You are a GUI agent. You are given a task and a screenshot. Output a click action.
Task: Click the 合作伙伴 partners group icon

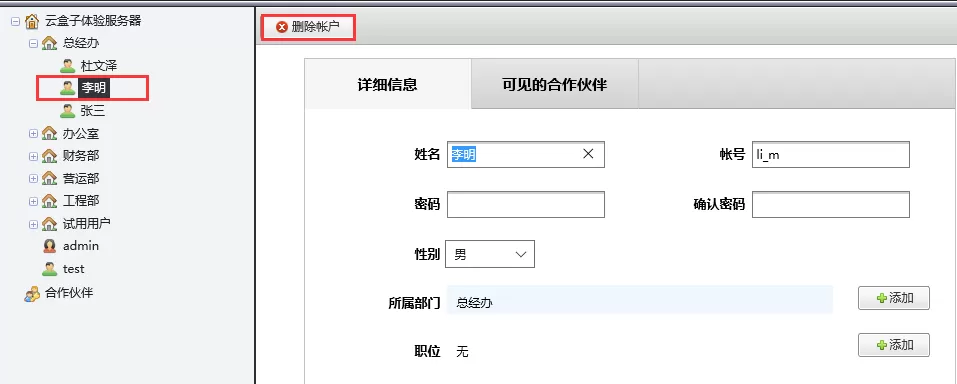tap(32, 293)
